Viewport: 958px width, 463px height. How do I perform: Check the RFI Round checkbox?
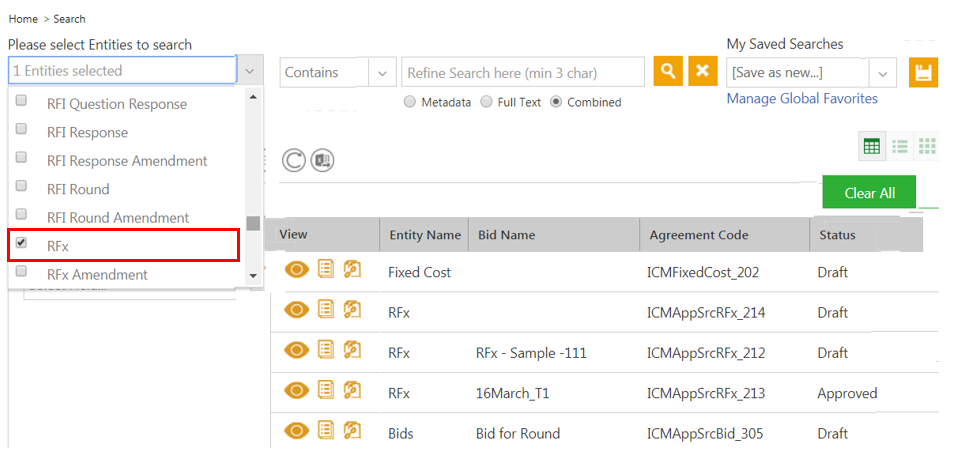(x=21, y=186)
